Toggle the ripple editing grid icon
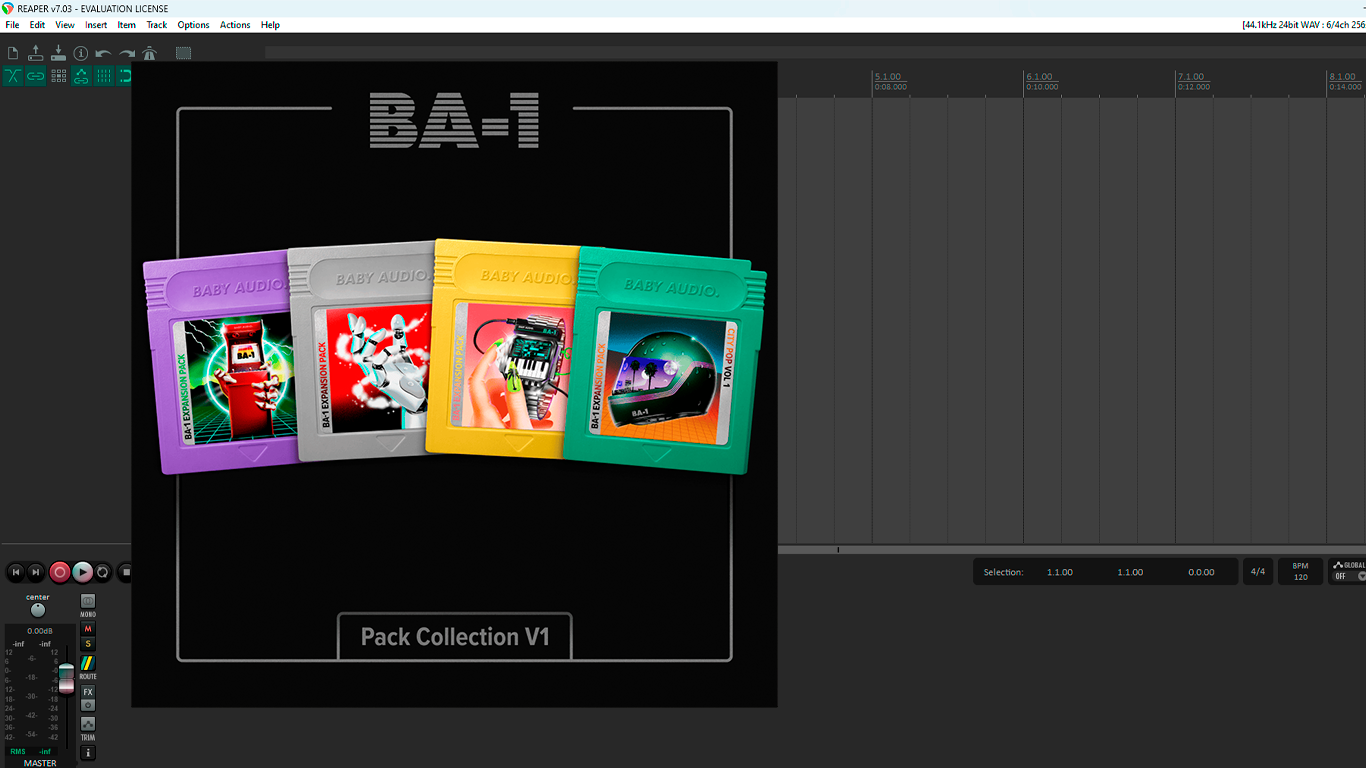Image resolution: width=1366 pixels, height=768 pixels. pyautogui.click(x=58, y=76)
